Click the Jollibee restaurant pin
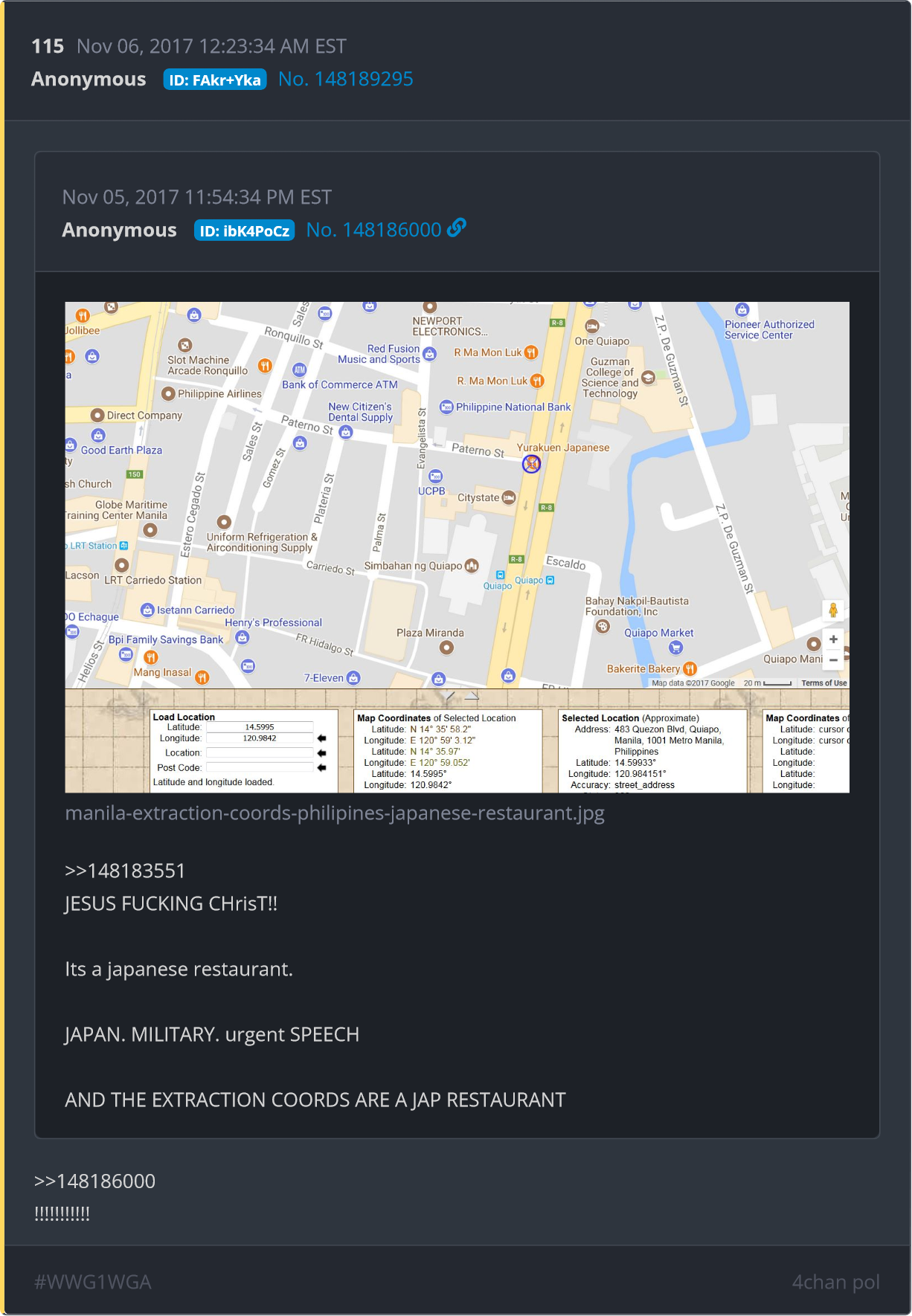This screenshot has width=912, height=1316. (83, 316)
